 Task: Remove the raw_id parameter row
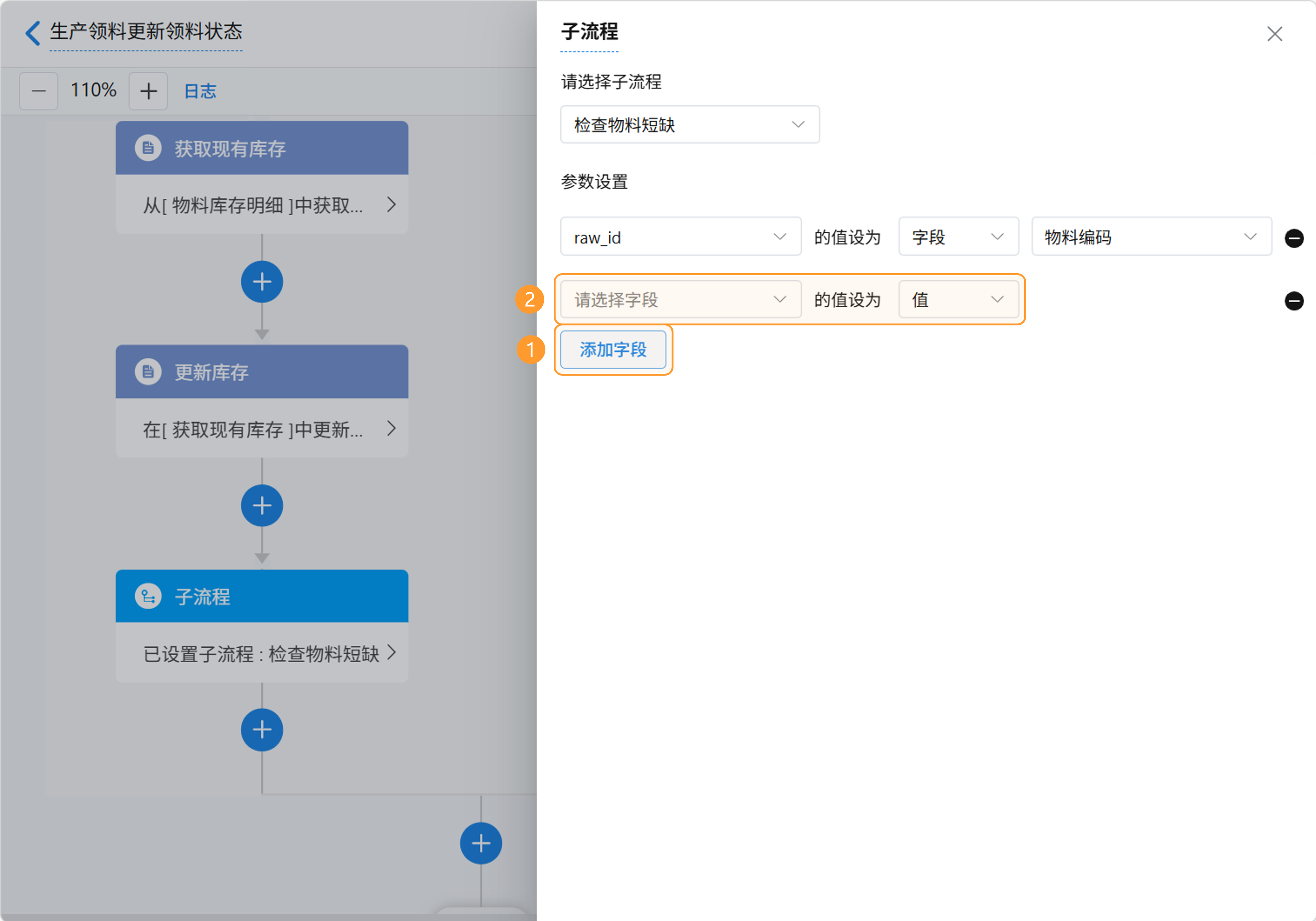click(1294, 238)
